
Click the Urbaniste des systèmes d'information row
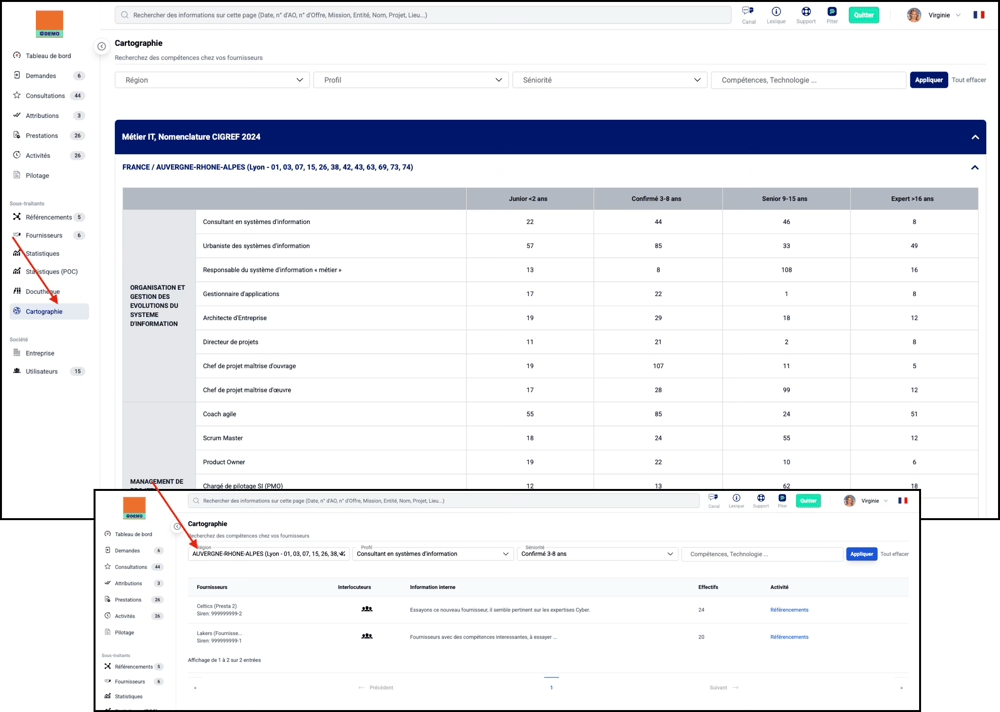point(256,246)
